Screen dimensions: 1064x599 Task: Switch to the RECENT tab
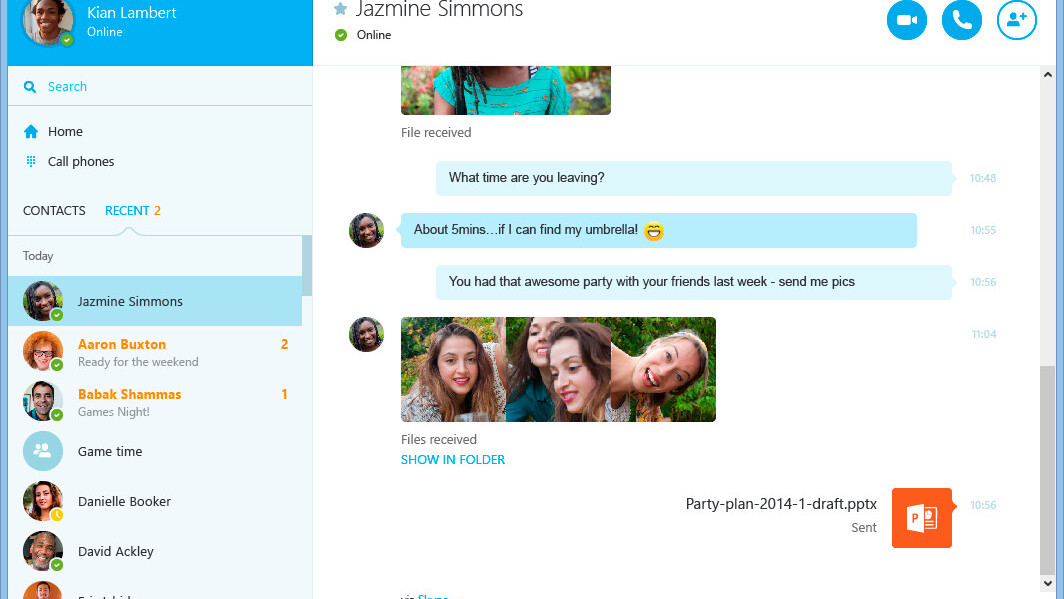(x=127, y=211)
